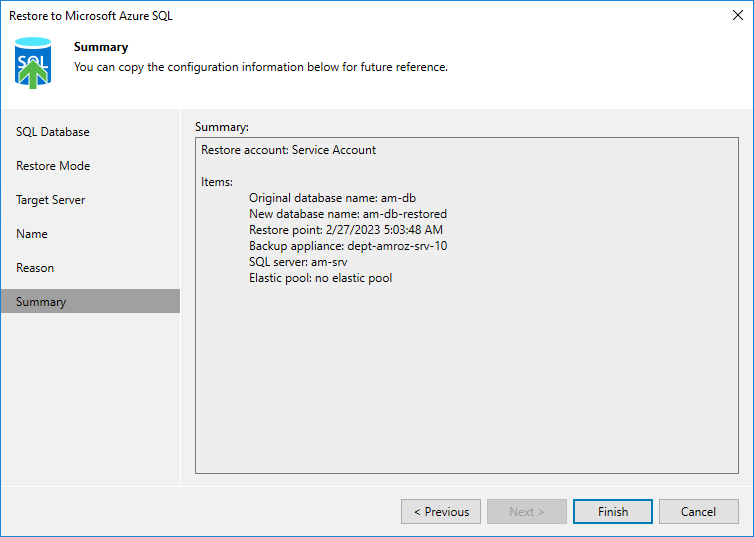Screen dimensions: 754x537
Task: Switch to the Target Server step
Action: 51,200
